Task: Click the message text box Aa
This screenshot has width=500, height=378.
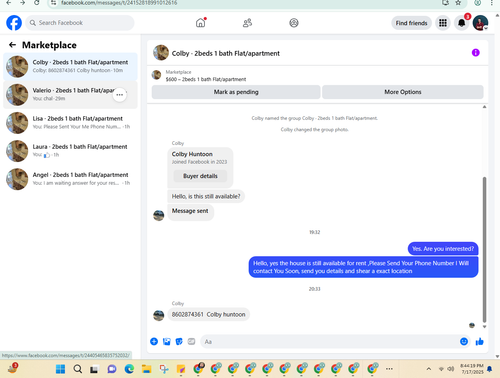Action: click(x=330, y=342)
